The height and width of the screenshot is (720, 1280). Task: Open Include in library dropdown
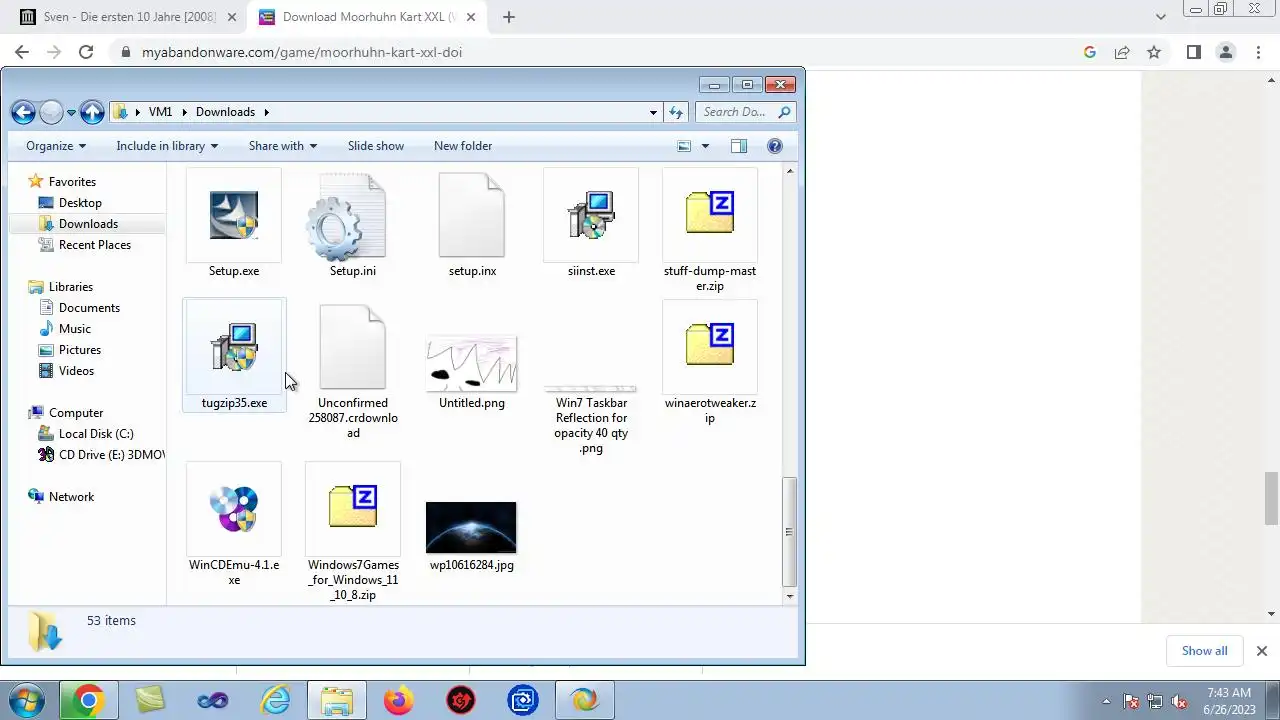(167, 146)
